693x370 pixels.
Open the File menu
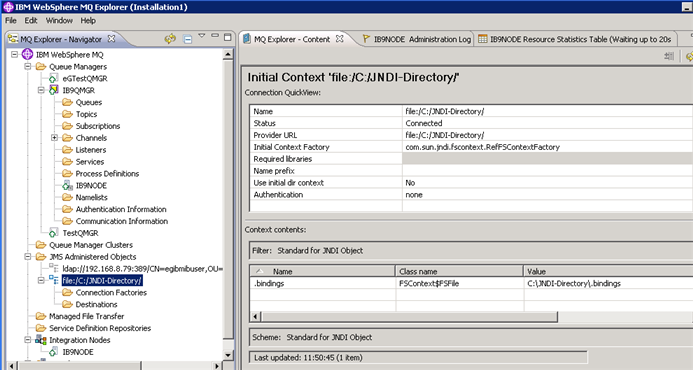[11, 20]
